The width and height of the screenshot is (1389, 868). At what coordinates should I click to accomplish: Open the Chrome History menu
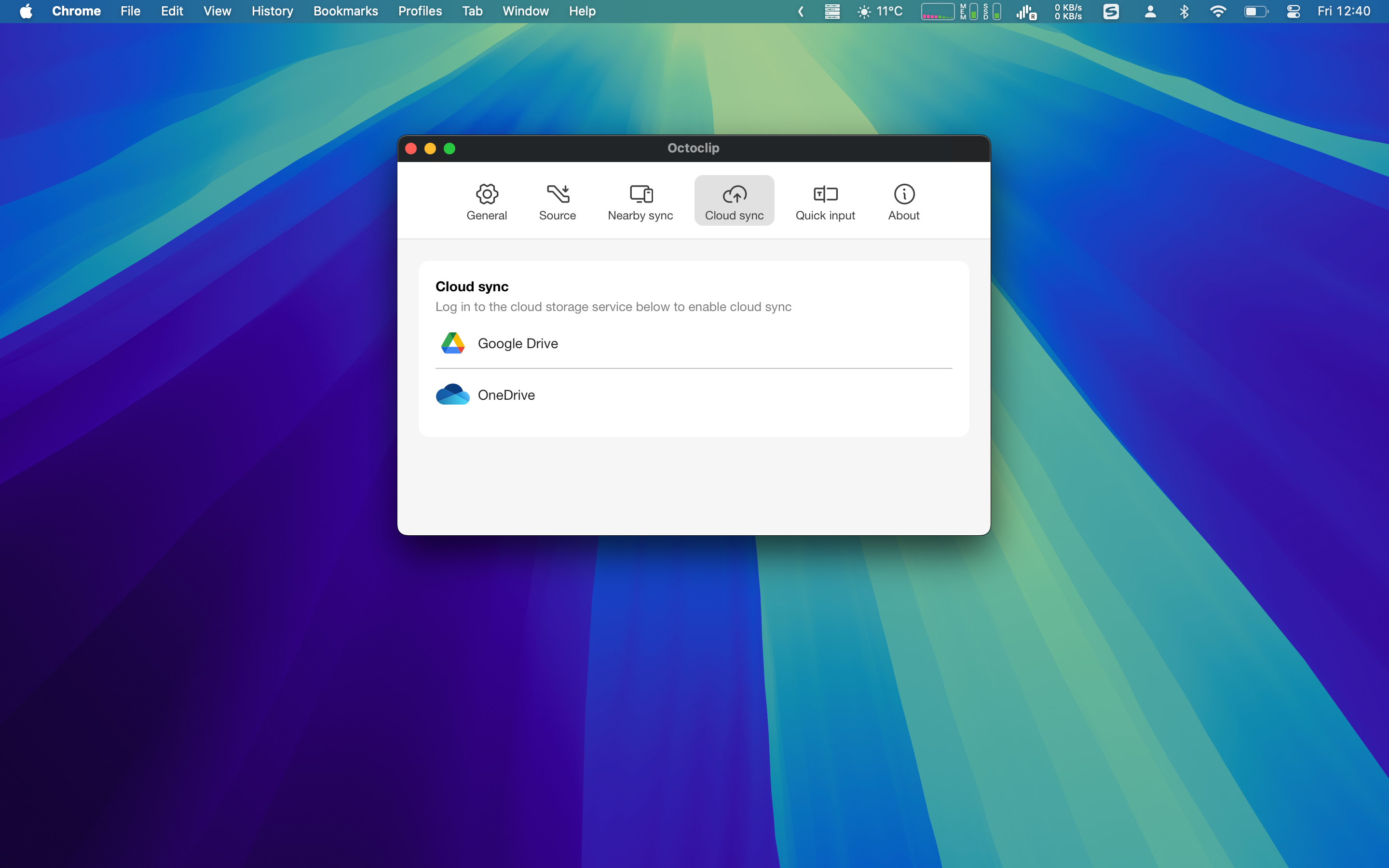point(272,12)
